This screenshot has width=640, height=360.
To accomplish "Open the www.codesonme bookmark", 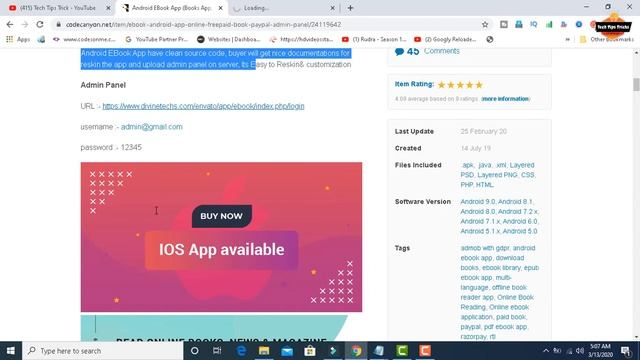I will click(84, 39).
